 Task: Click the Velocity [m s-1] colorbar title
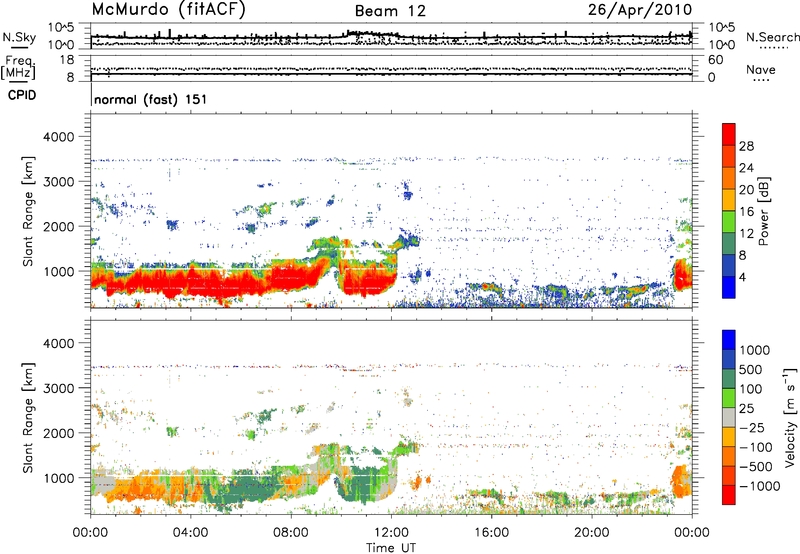coord(791,417)
